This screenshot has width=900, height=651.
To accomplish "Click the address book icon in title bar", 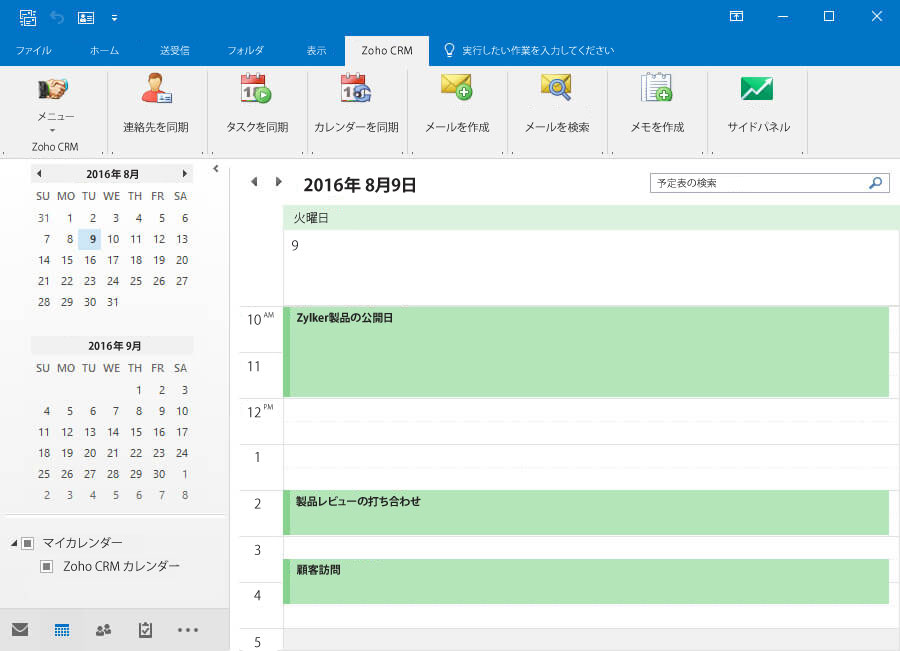I will 86,18.
